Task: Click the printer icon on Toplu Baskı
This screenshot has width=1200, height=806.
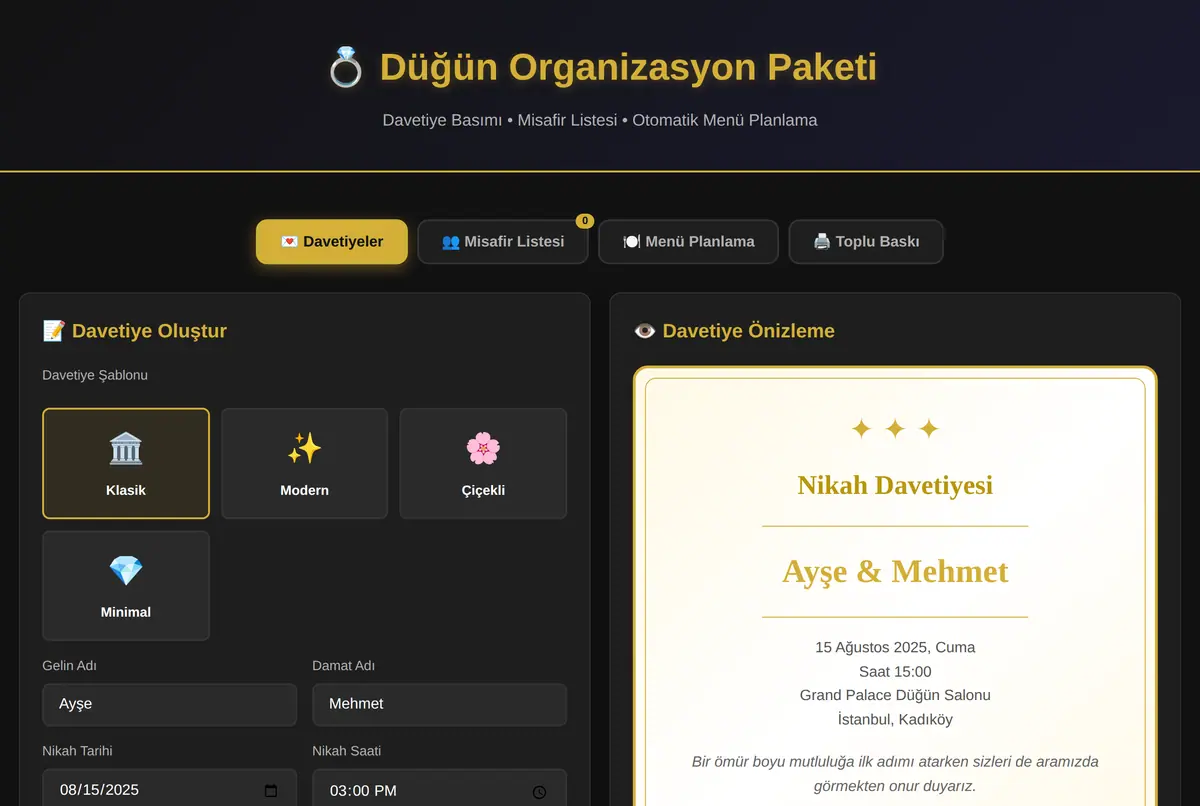Action: pos(822,242)
